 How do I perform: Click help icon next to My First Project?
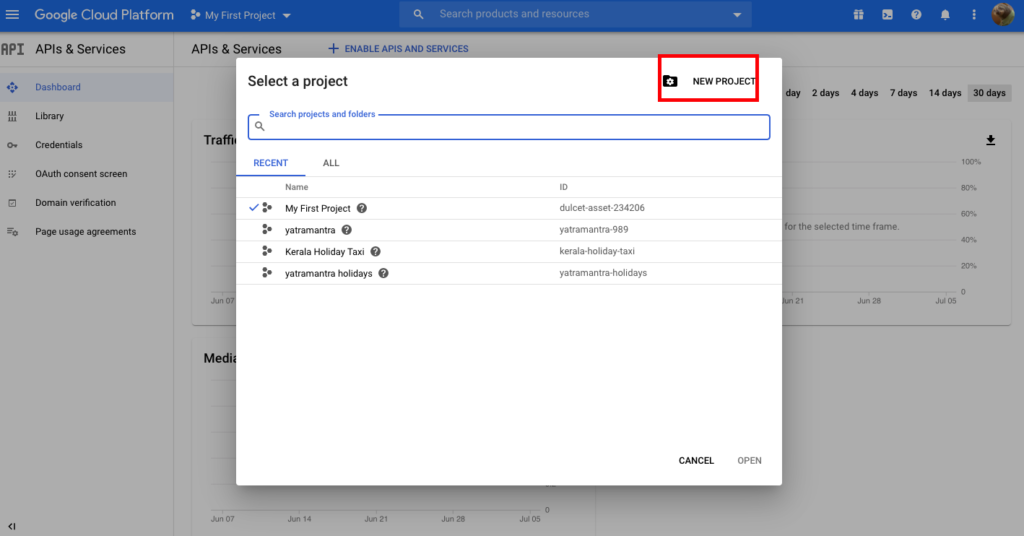(x=362, y=208)
